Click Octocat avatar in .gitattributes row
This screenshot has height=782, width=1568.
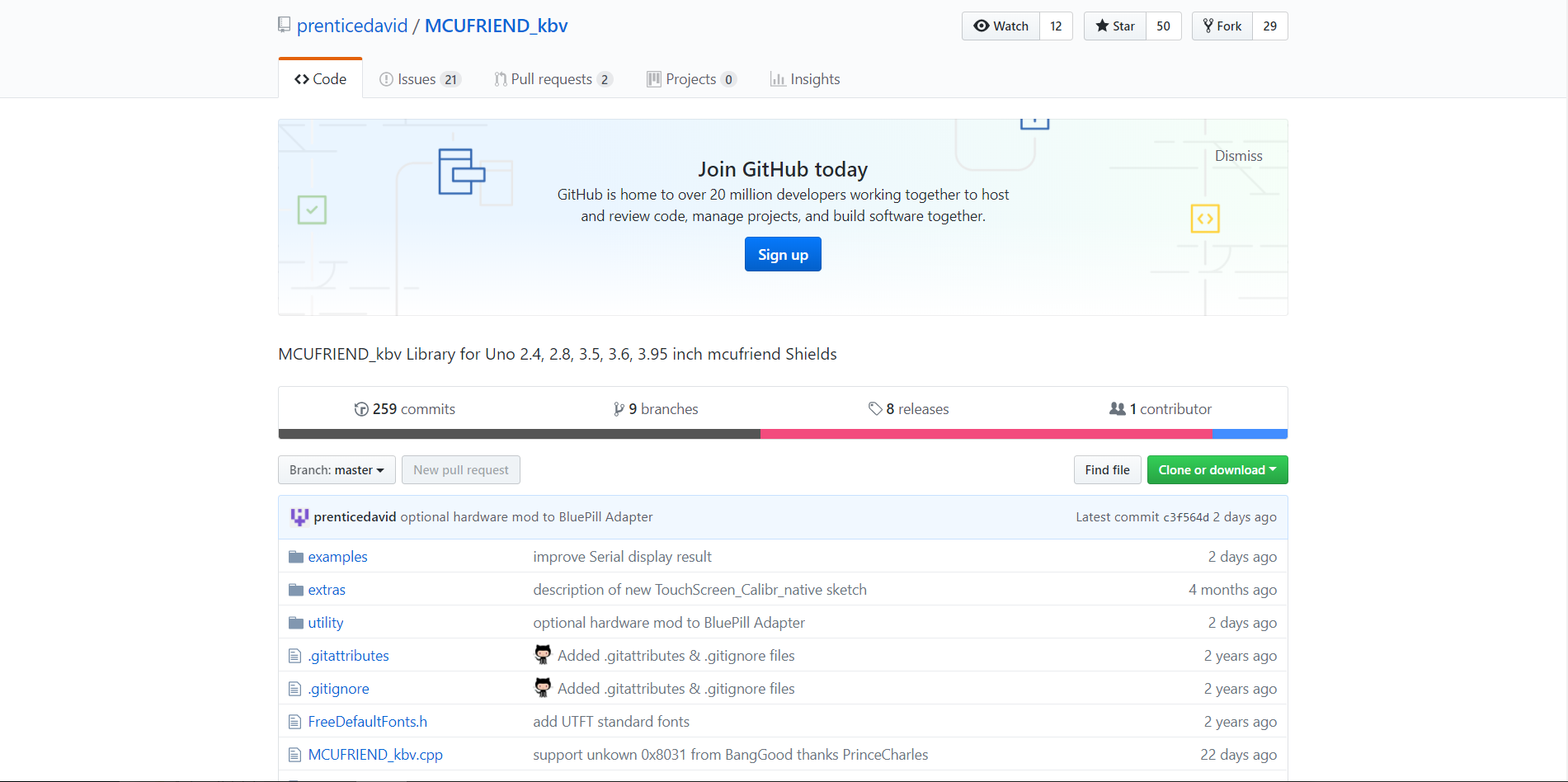(543, 655)
